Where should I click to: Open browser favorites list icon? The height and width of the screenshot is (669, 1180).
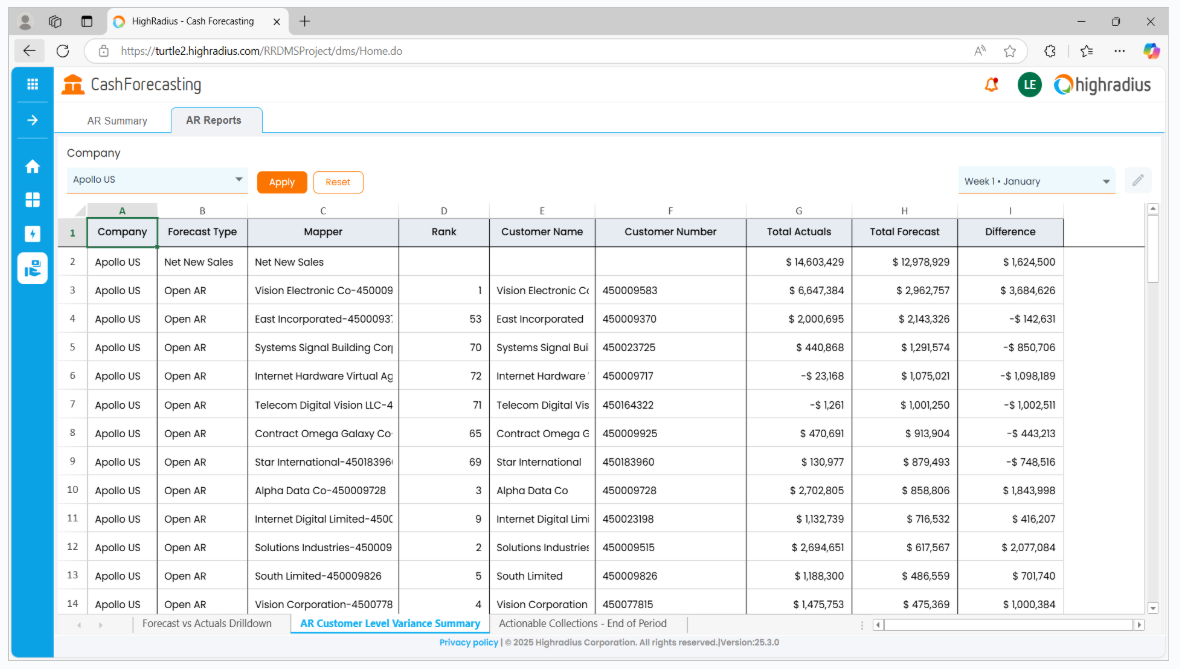[x=1086, y=51]
